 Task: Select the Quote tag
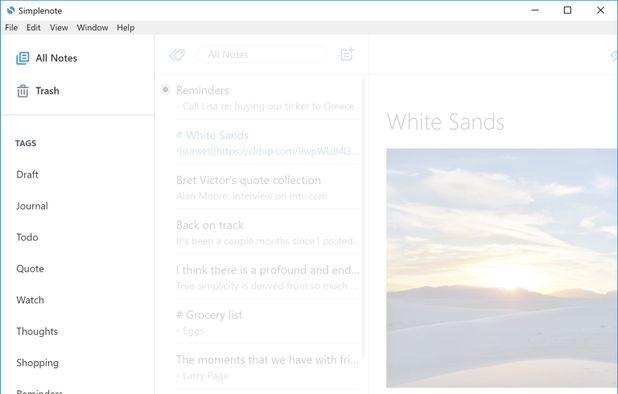click(x=30, y=269)
